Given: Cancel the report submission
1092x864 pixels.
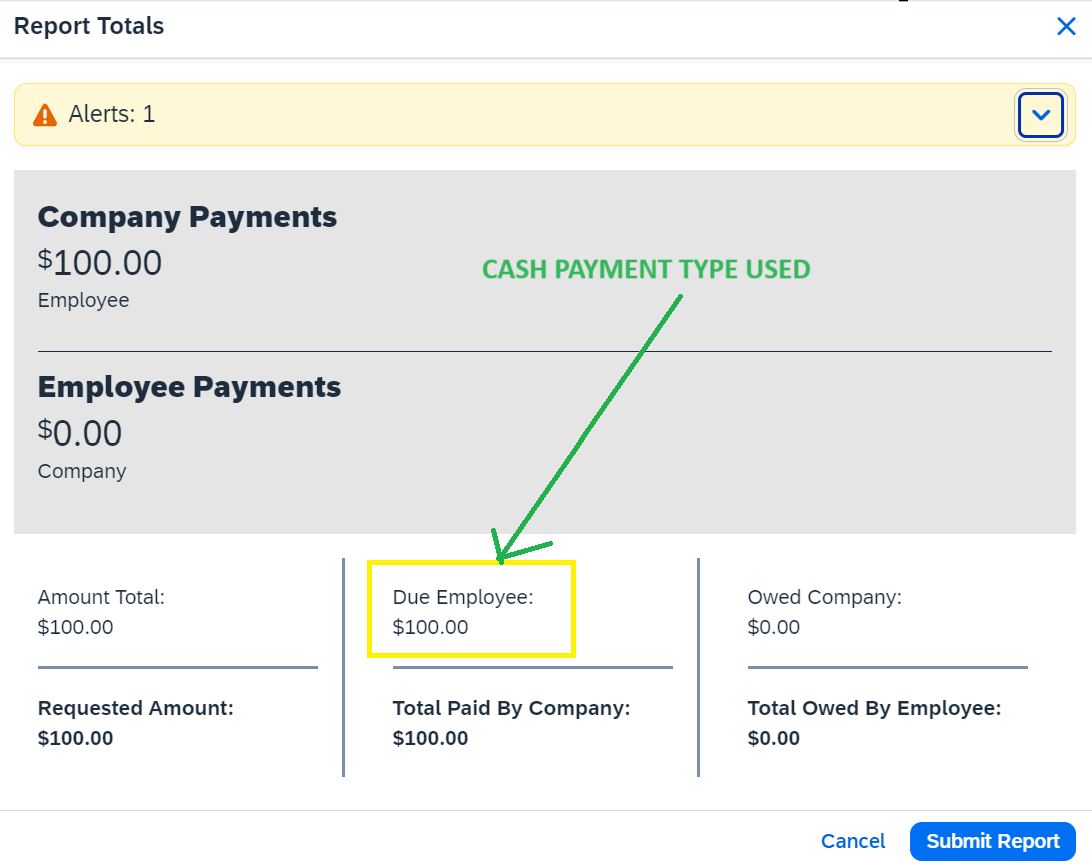Looking at the screenshot, I should [853, 841].
